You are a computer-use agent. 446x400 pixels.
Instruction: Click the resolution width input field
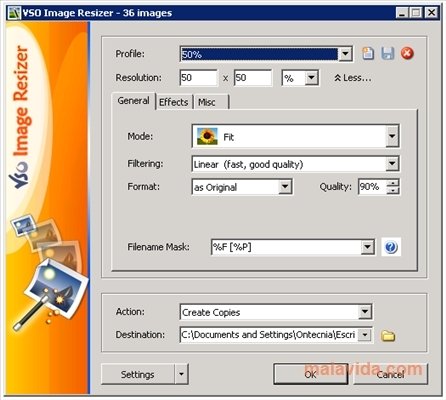tap(198, 78)
